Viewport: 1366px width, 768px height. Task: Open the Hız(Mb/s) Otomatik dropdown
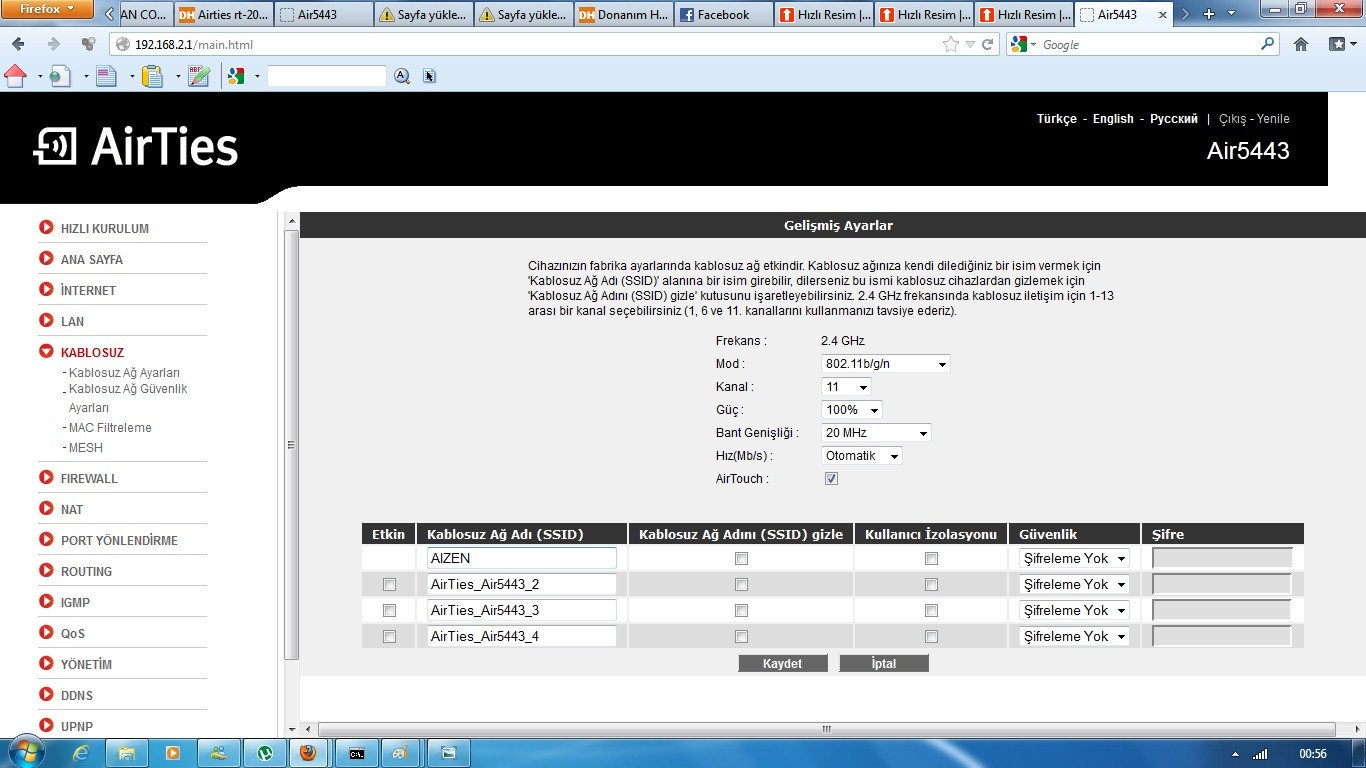click(x=861, y=456)
